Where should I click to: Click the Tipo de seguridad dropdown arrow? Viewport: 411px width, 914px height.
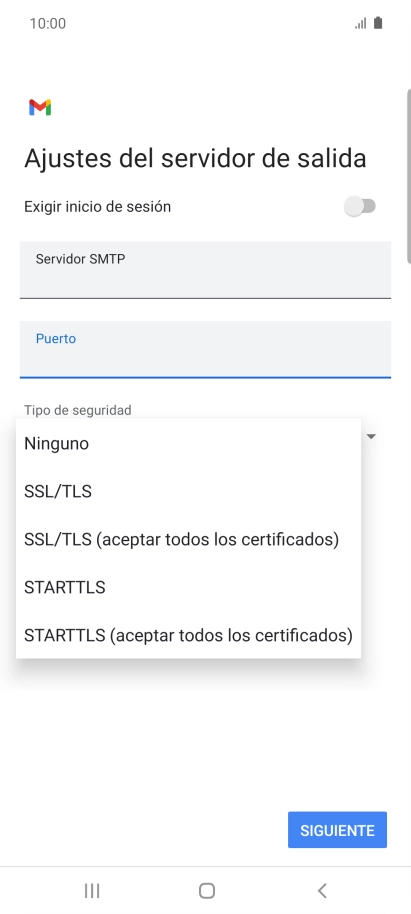[x=371, y=436]
